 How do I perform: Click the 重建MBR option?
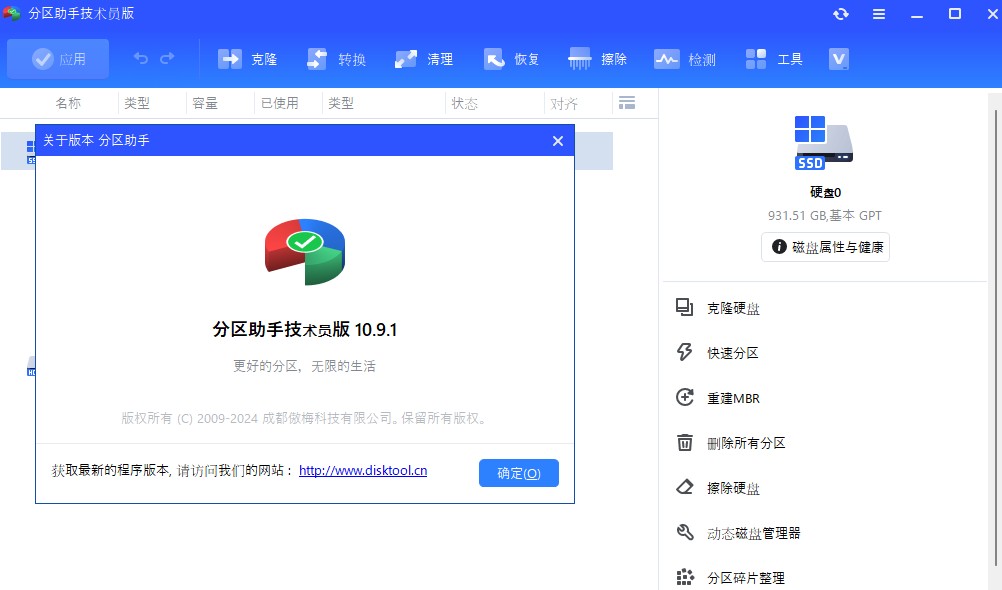pyautogui.click(x=732, y=398)
